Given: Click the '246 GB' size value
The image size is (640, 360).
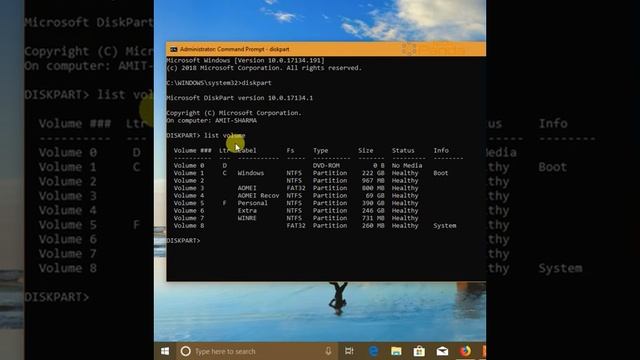Looking at the screenshot, I should (373, 211).
